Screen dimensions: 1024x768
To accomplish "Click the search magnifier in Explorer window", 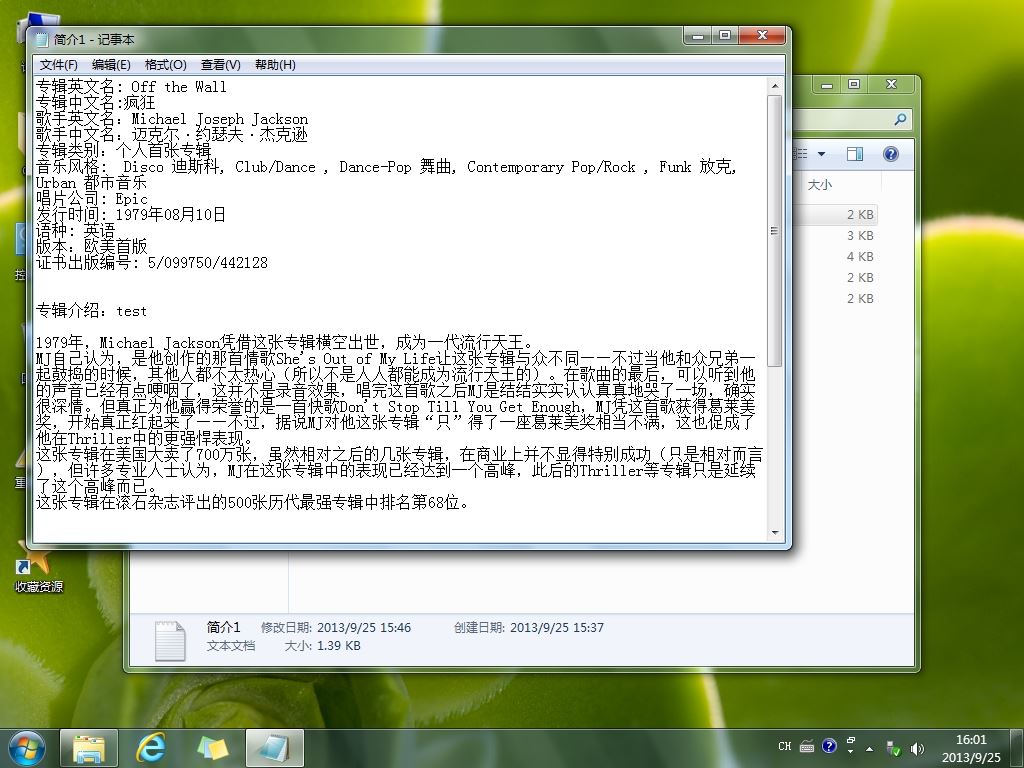I will [900, 120].
